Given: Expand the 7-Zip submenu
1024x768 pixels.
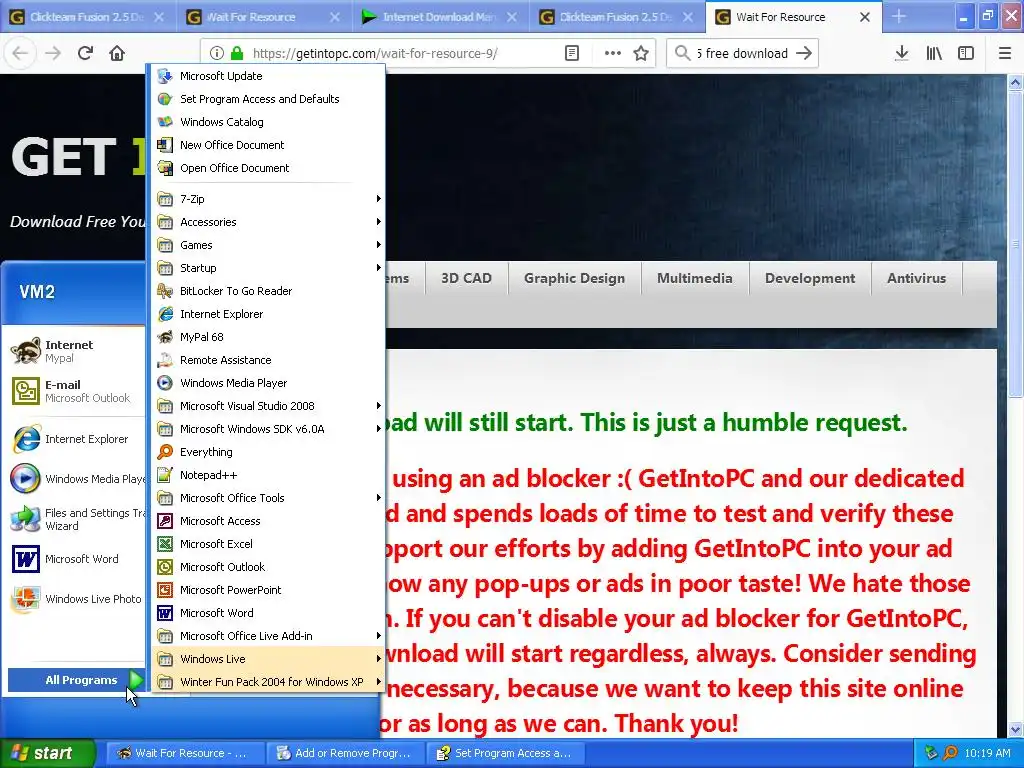Looking at the screenshot, I should [x=268, y=199].
